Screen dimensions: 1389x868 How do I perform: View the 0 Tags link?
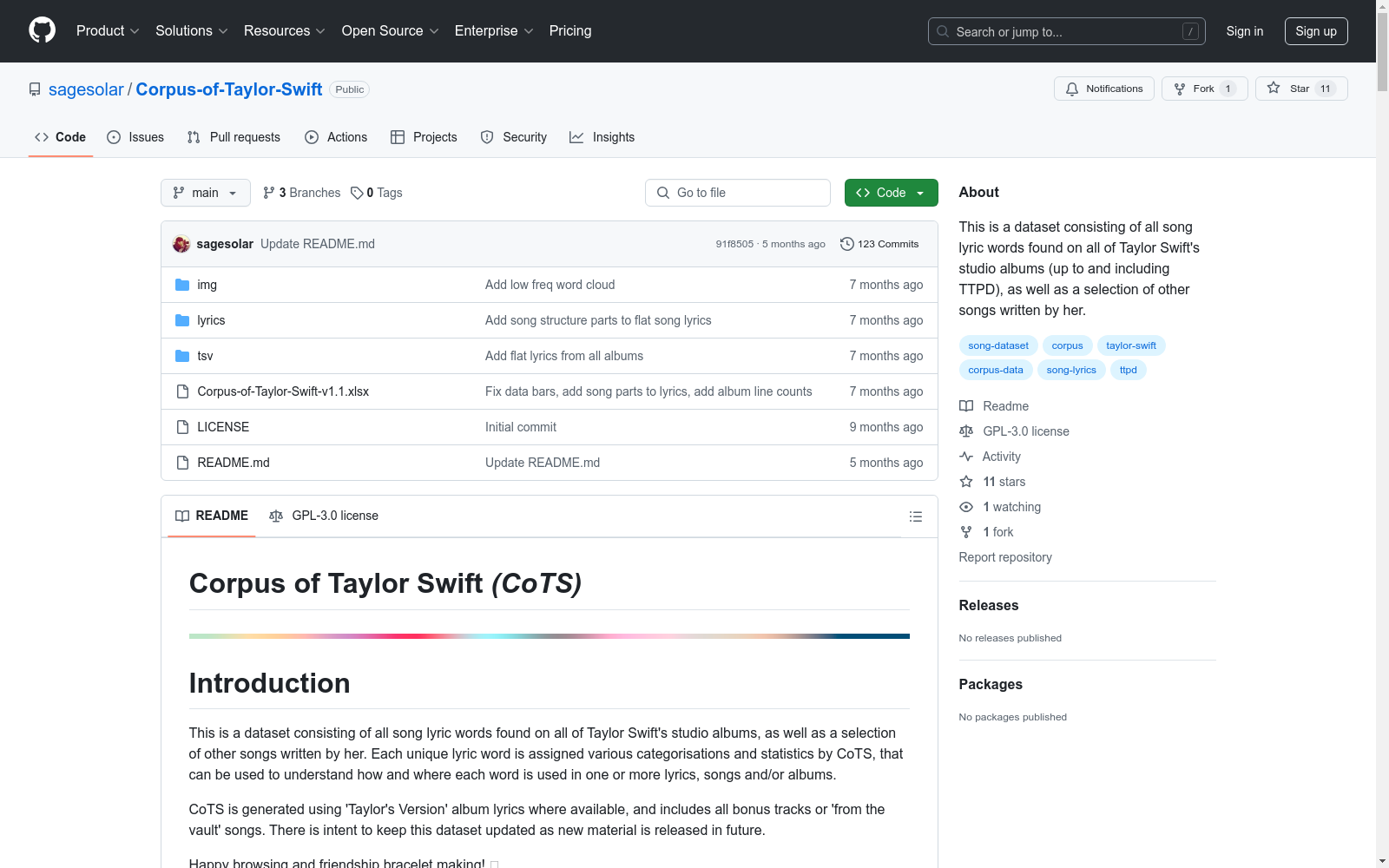[x=377, y=193]
